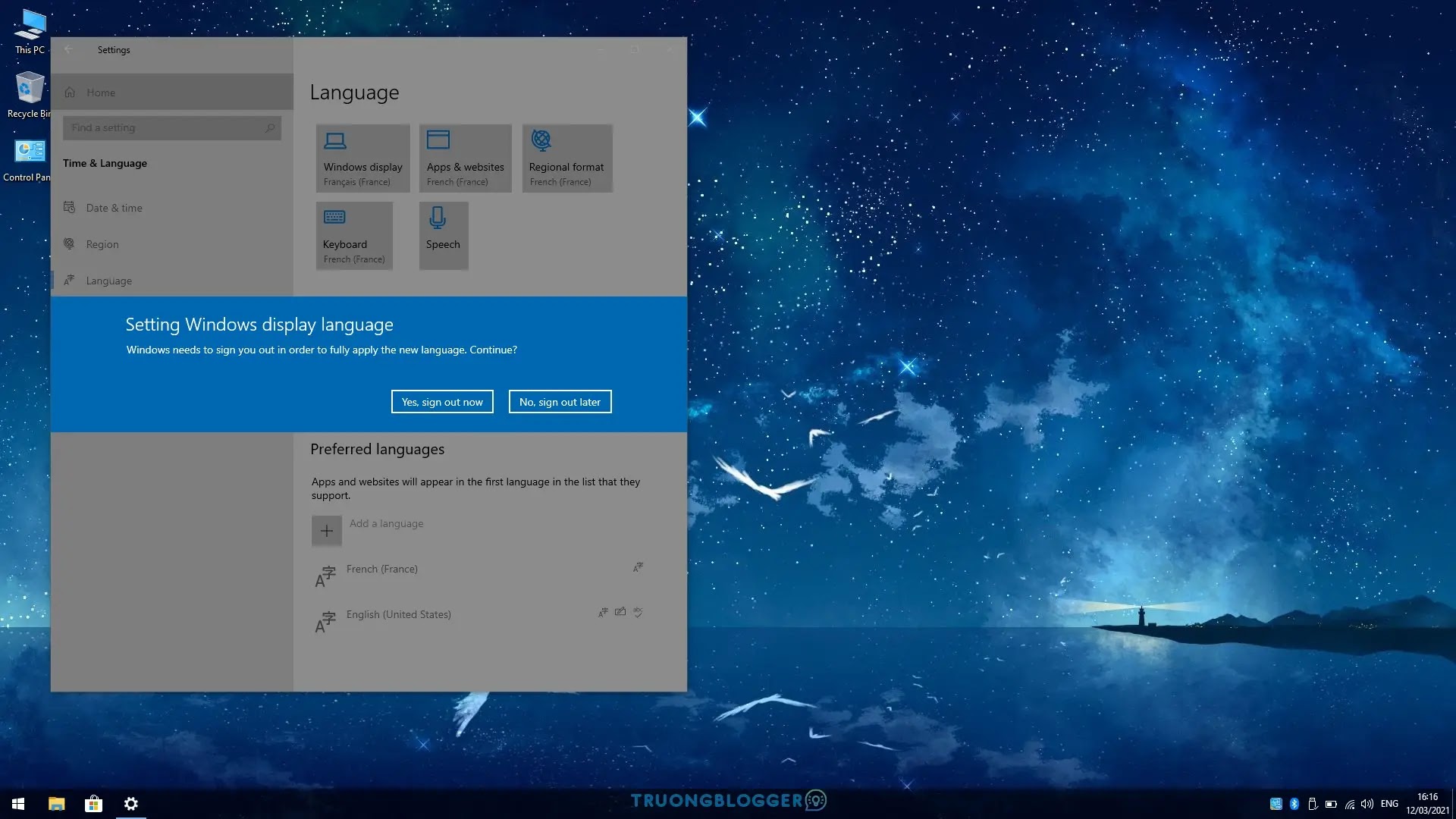Open the Apps & websites tile
Viewport: 1456px width, 819px height.
click(466, 158)
